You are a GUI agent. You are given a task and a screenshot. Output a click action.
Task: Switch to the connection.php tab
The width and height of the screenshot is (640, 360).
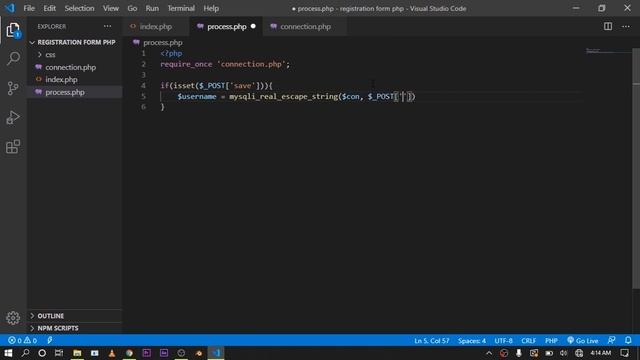pyautogui.click(x=305, y=27)
